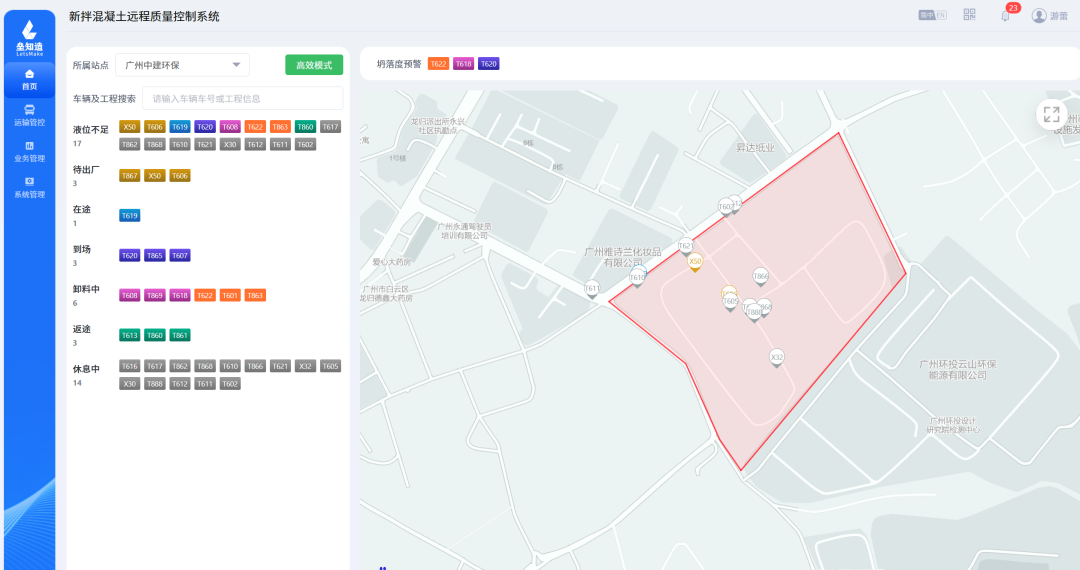Image resolution: width=1080 pixels, height=570 pixels.
Task: Select T867 tag in 待出厂 row
Action: click(129, 176)
